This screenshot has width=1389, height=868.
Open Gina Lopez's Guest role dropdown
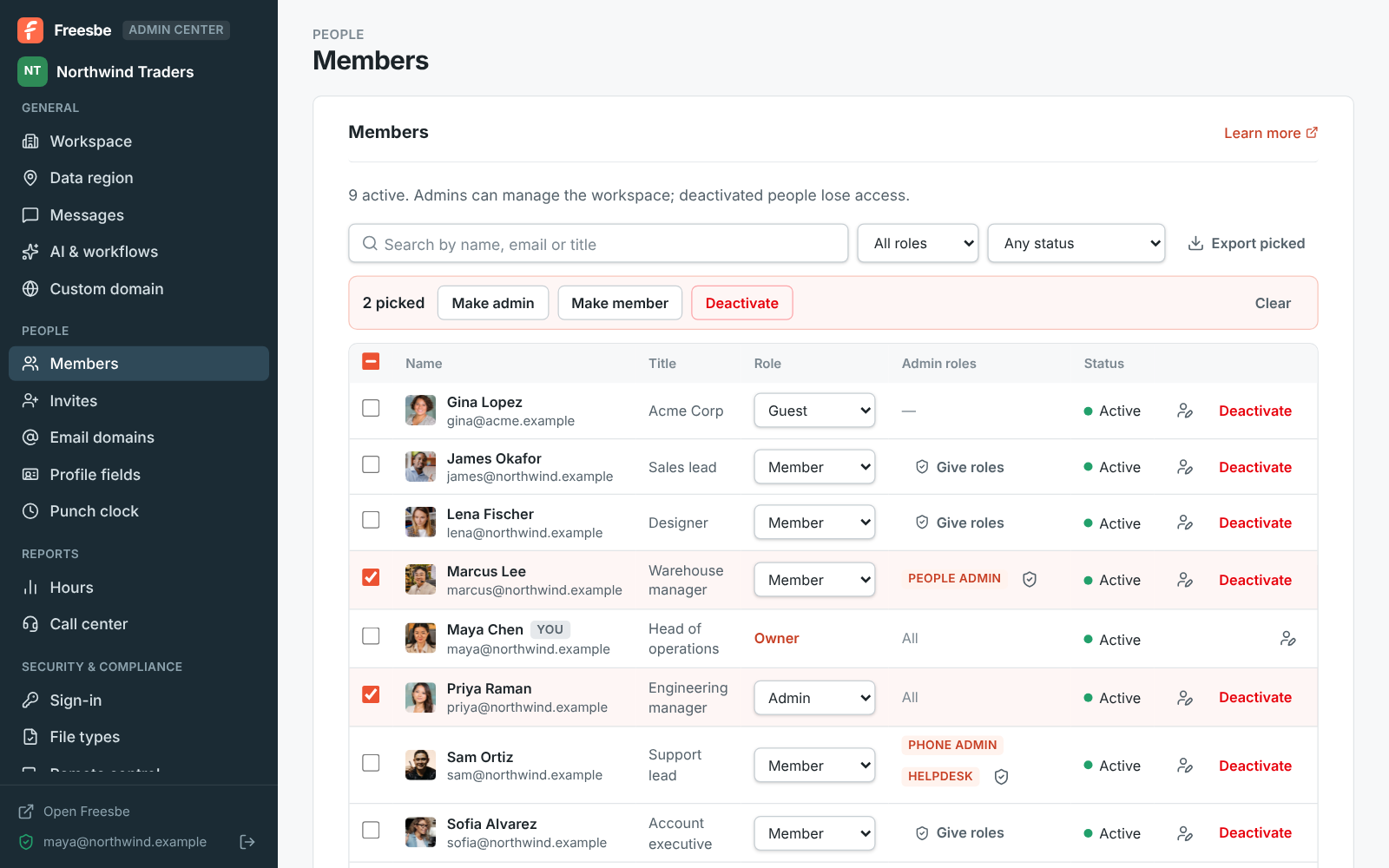pyautogui.click(x=814, y=411)
